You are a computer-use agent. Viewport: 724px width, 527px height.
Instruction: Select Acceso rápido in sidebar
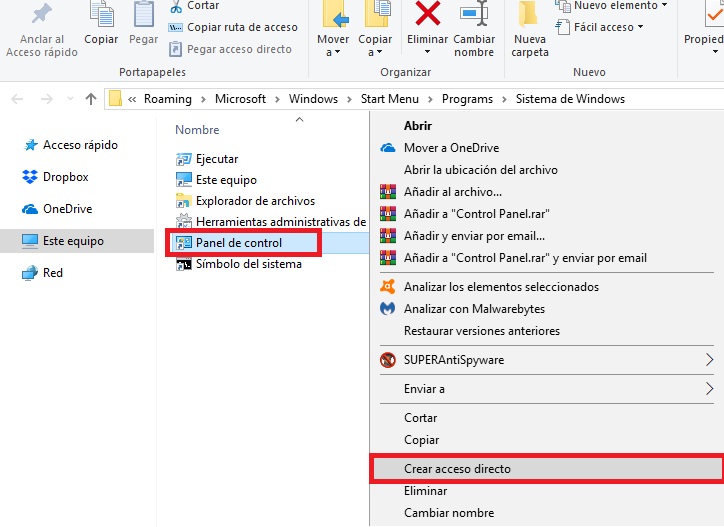pos(80,145)
